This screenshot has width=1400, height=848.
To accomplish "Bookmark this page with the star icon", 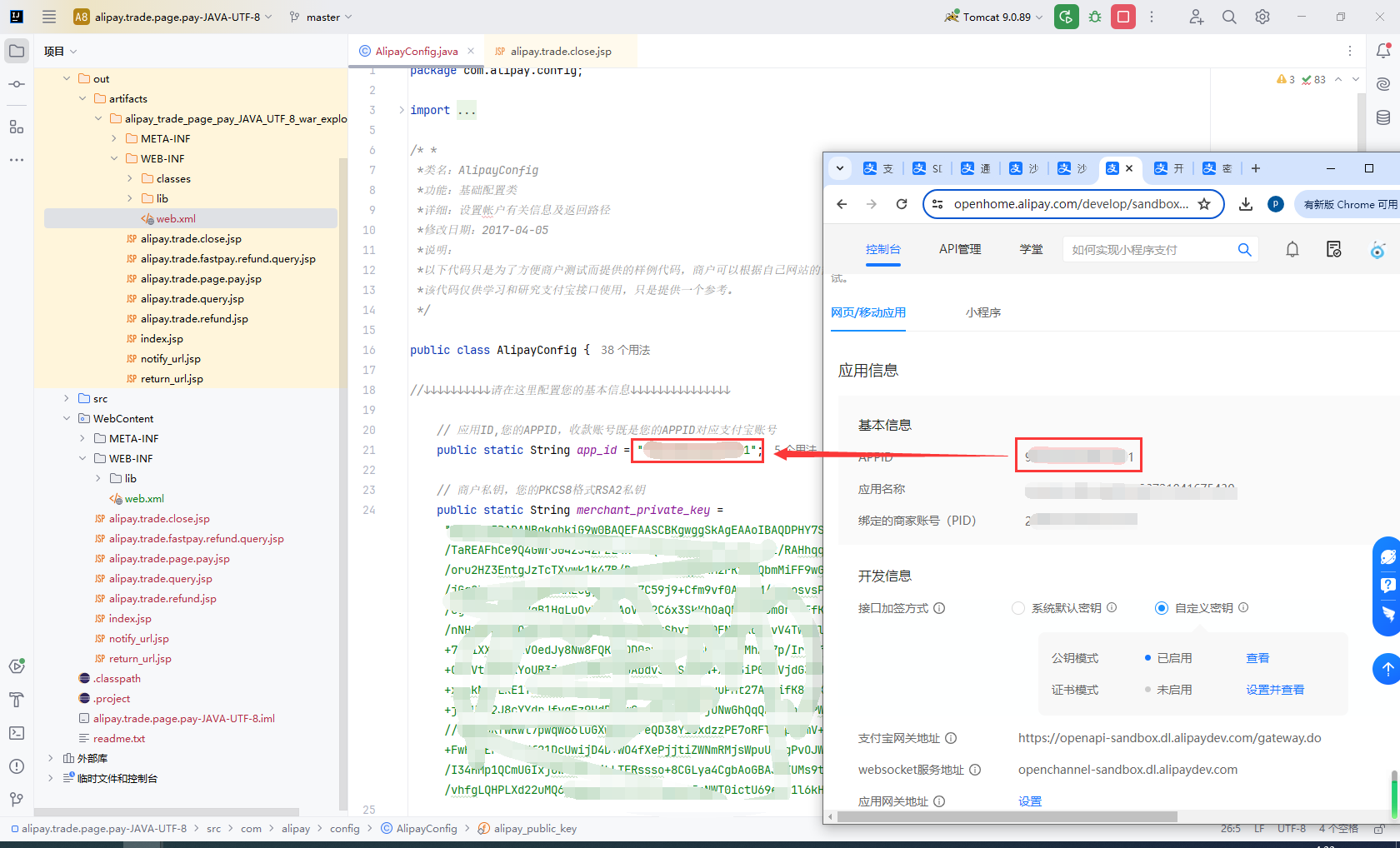I will point(1204,204).
